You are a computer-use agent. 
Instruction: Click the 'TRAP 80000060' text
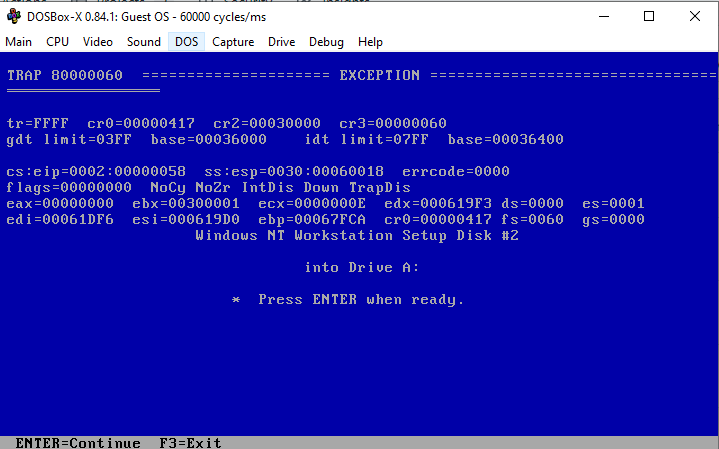65,75
